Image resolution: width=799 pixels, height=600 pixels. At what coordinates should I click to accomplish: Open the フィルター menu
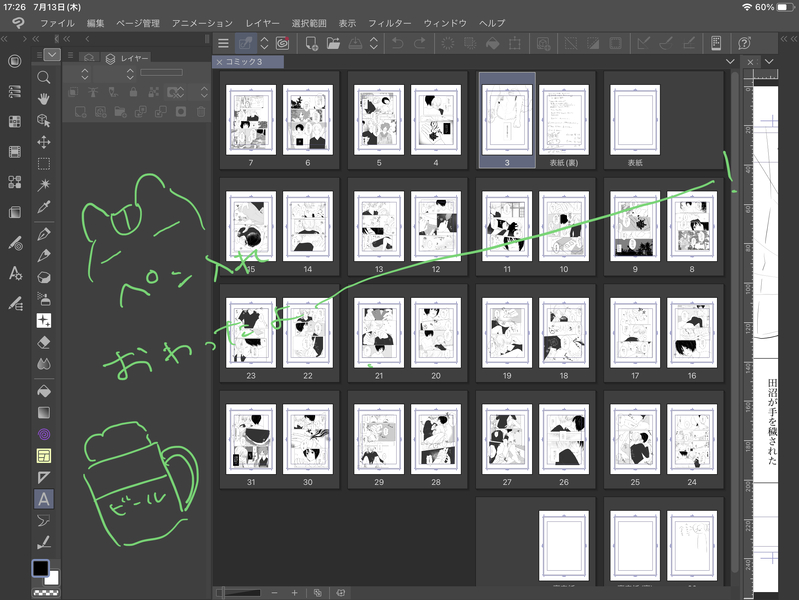pos(390,23)
